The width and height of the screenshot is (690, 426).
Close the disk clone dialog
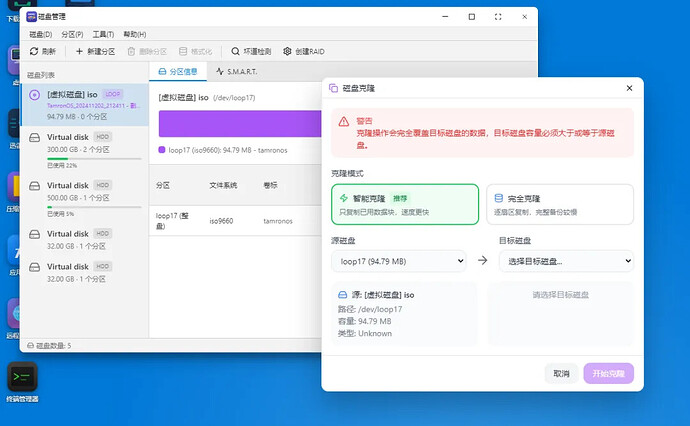pos(629,88)
